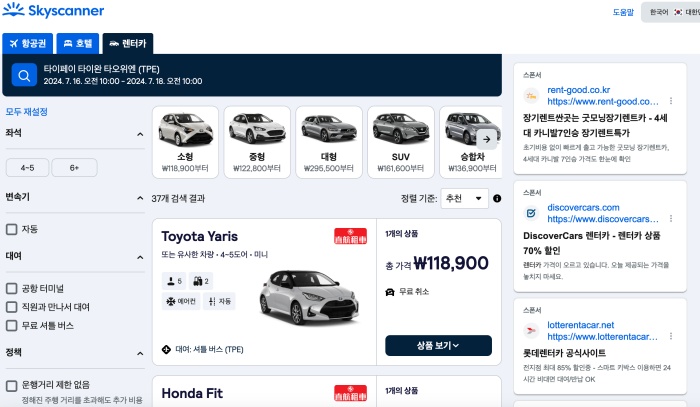Image resolution: width=700 pixels, height=407 pixels.
Task: Click 상품 보기 for Toyota Yaris
Action: pos(438,345)
